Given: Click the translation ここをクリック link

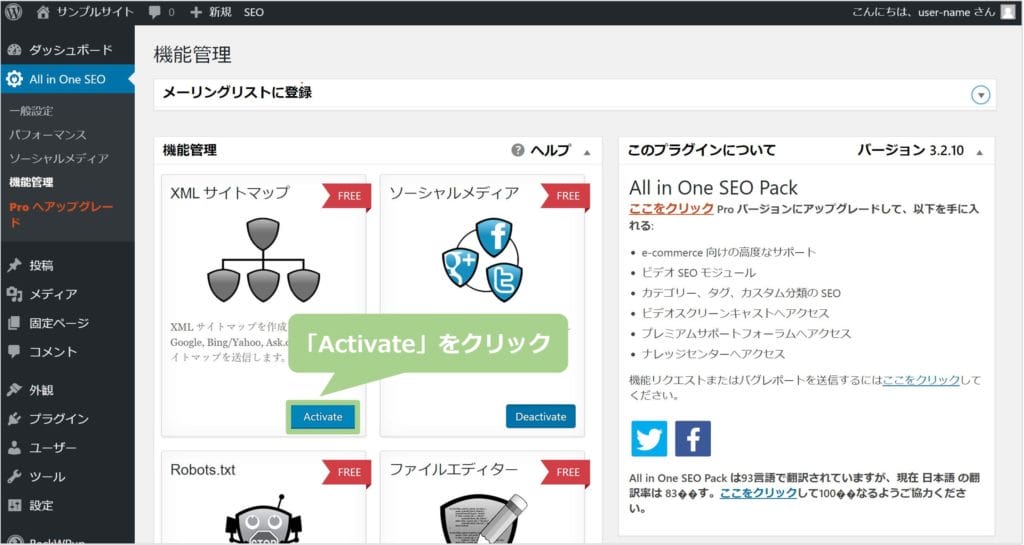Looking at the screenshot, I should pos(758,493).
